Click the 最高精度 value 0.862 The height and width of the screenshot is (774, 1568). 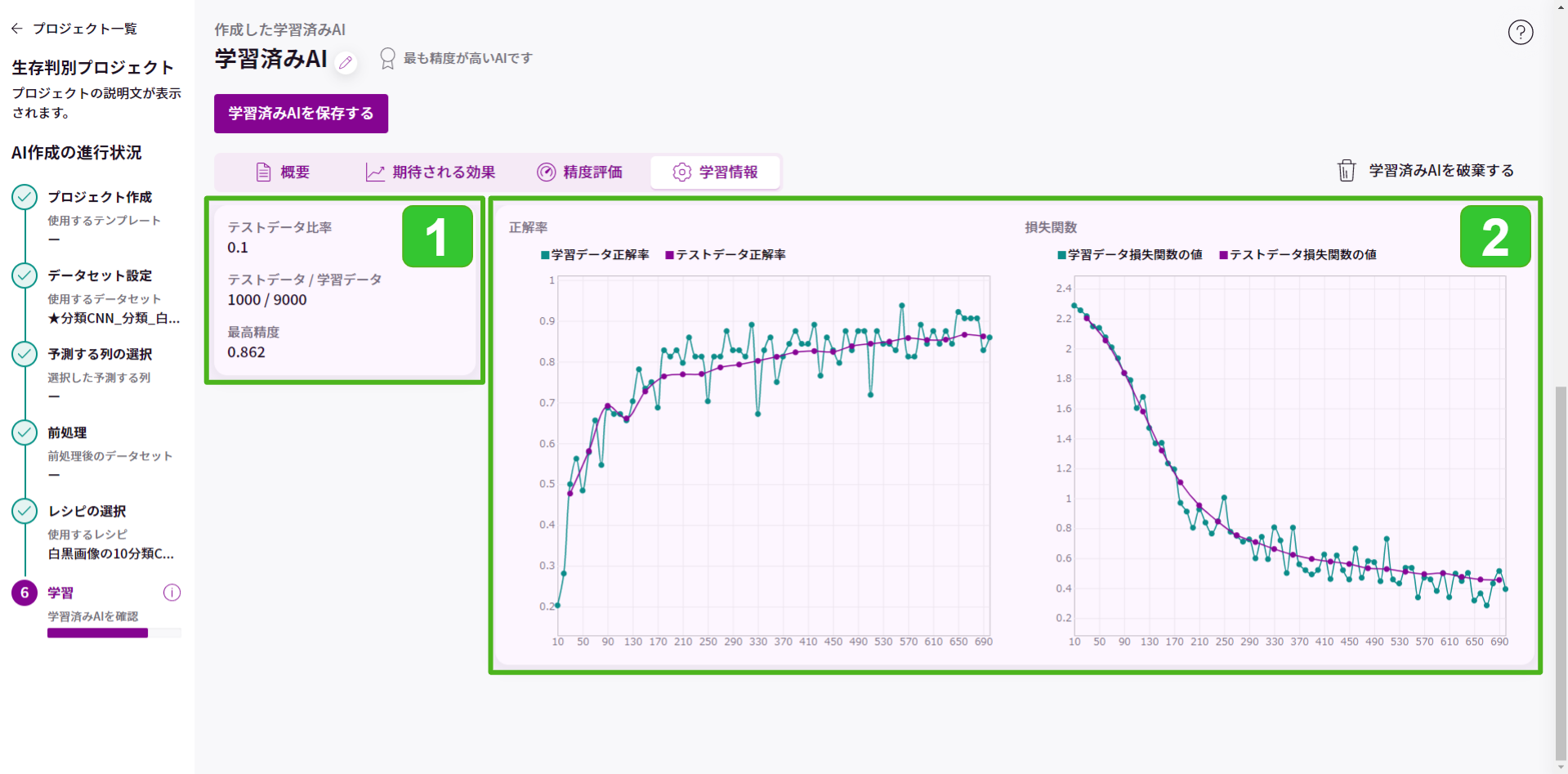tap(246, 352)
